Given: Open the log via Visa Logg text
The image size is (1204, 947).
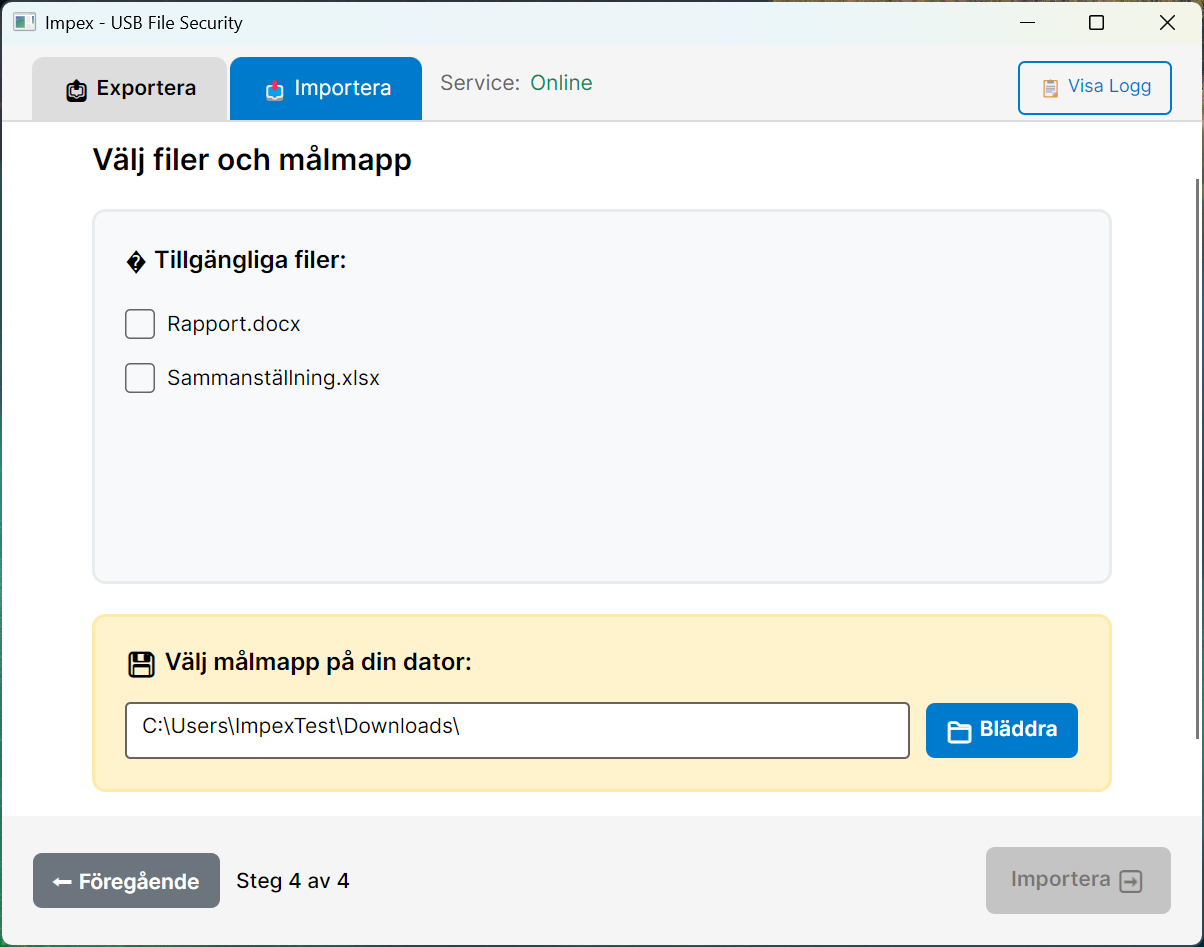Looking at the screenshot, I should (x=1109, y=86).
